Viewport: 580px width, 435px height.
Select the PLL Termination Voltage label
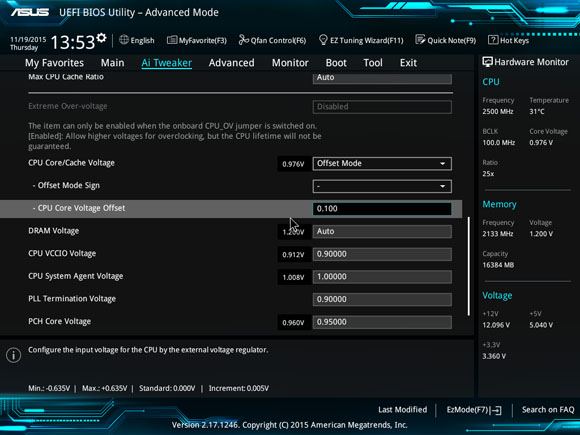[72, 299]
